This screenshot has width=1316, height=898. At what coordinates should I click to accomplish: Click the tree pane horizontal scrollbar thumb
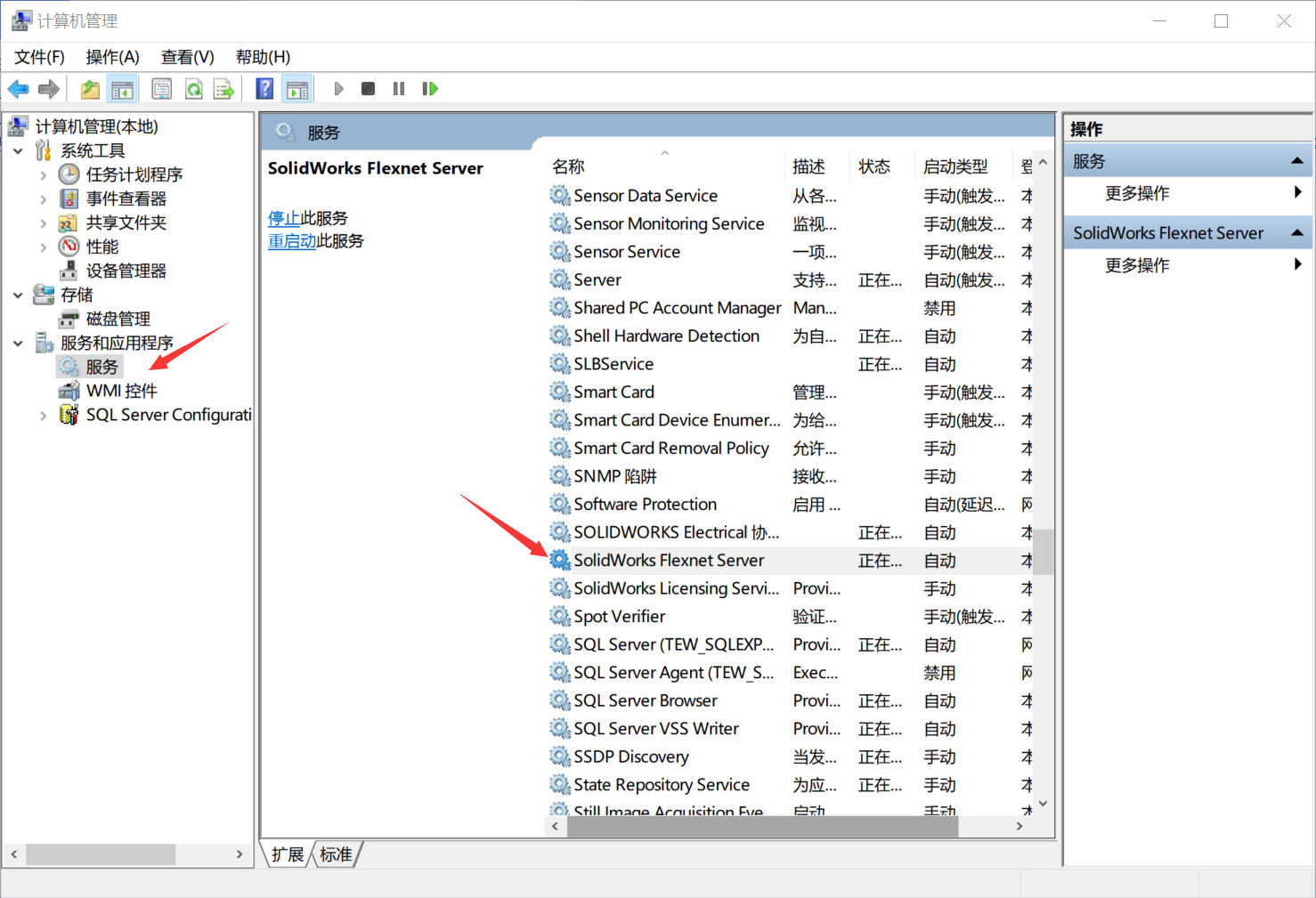coord(101,854)
